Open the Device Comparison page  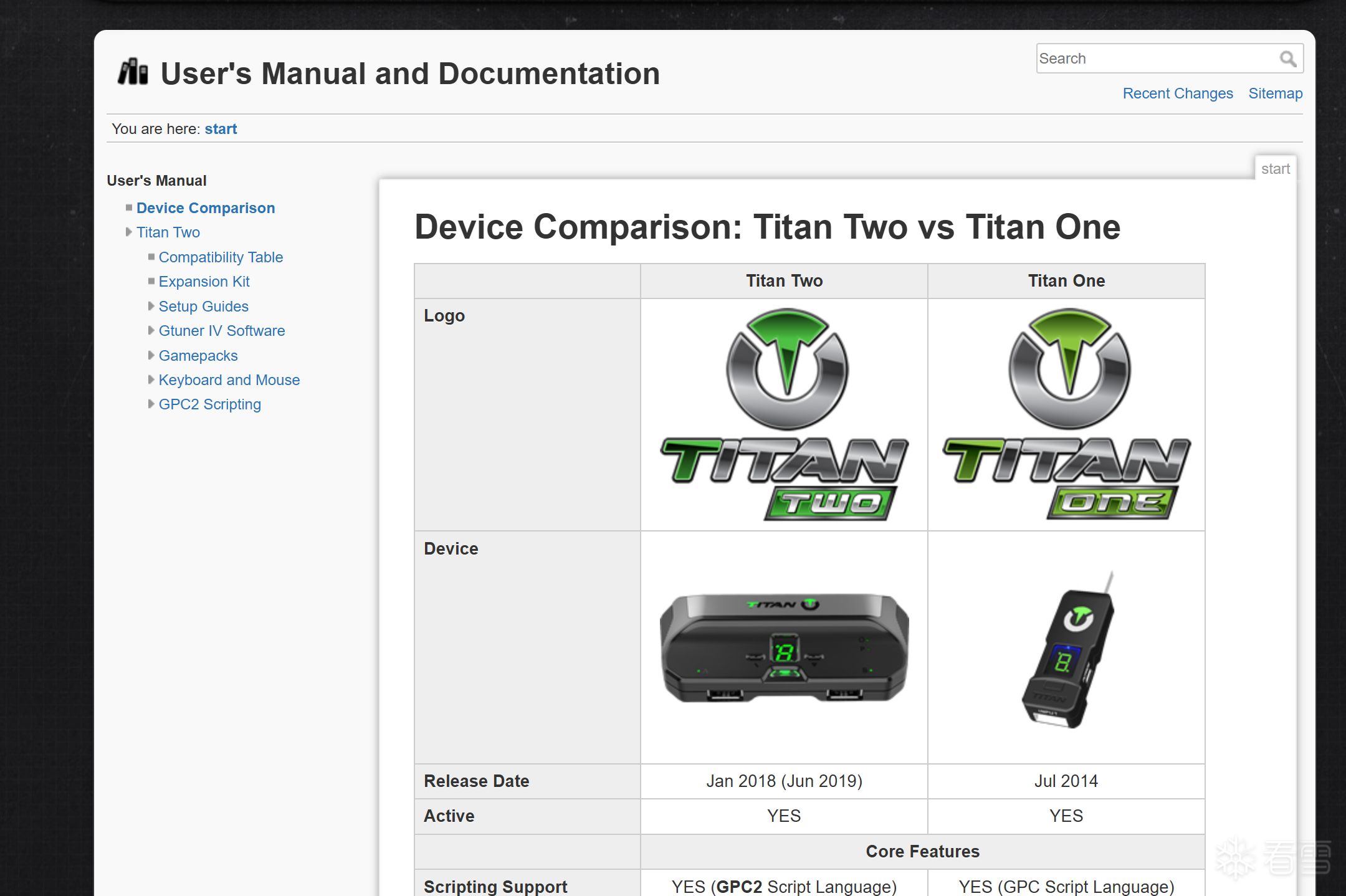(x=206, y=208)
